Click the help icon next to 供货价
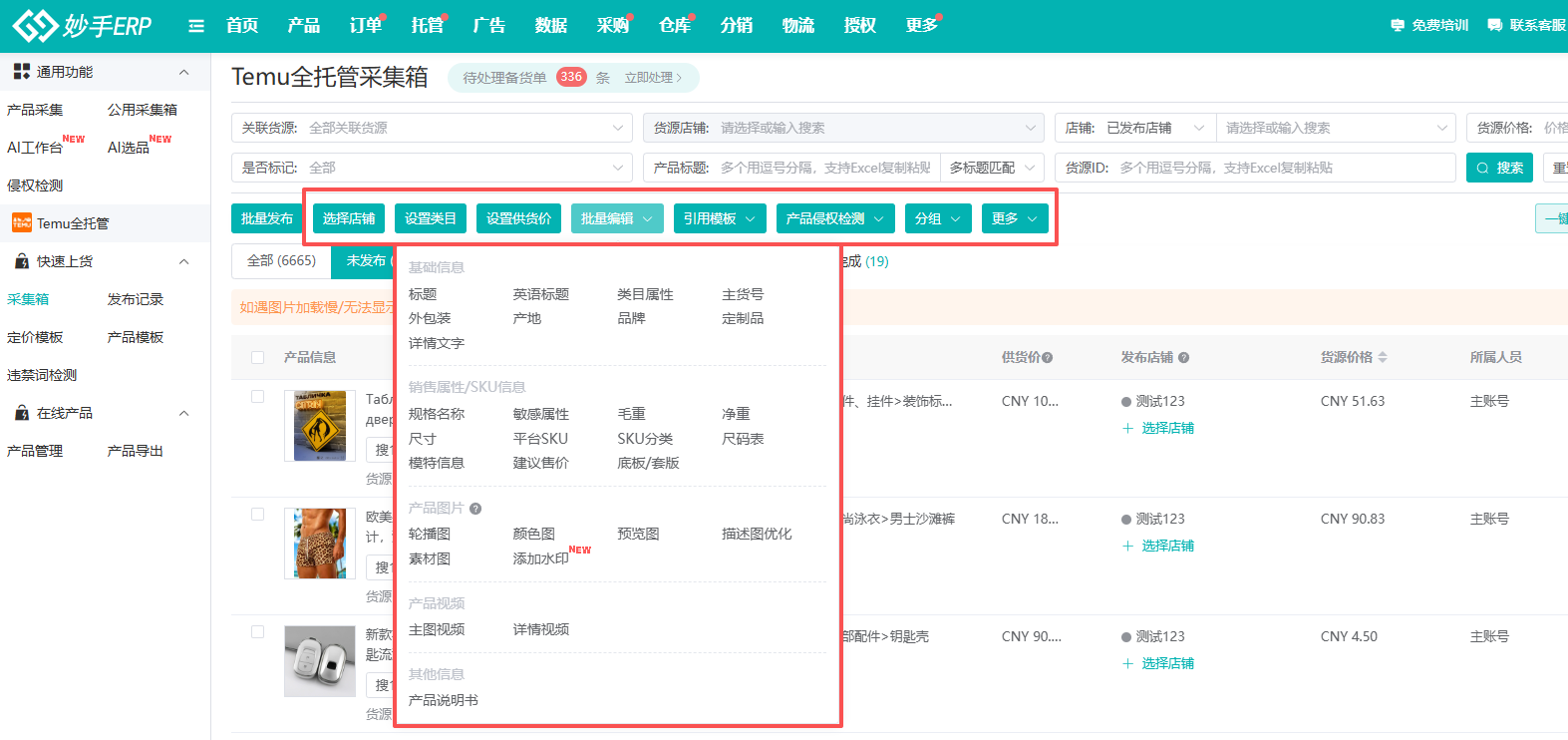 pyautogui.click(x=1048, y=358)
